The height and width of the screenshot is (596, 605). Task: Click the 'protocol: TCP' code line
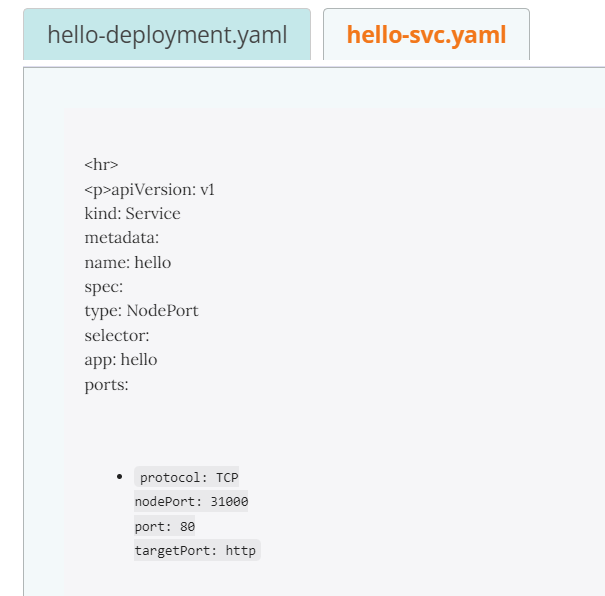point(187,477)
